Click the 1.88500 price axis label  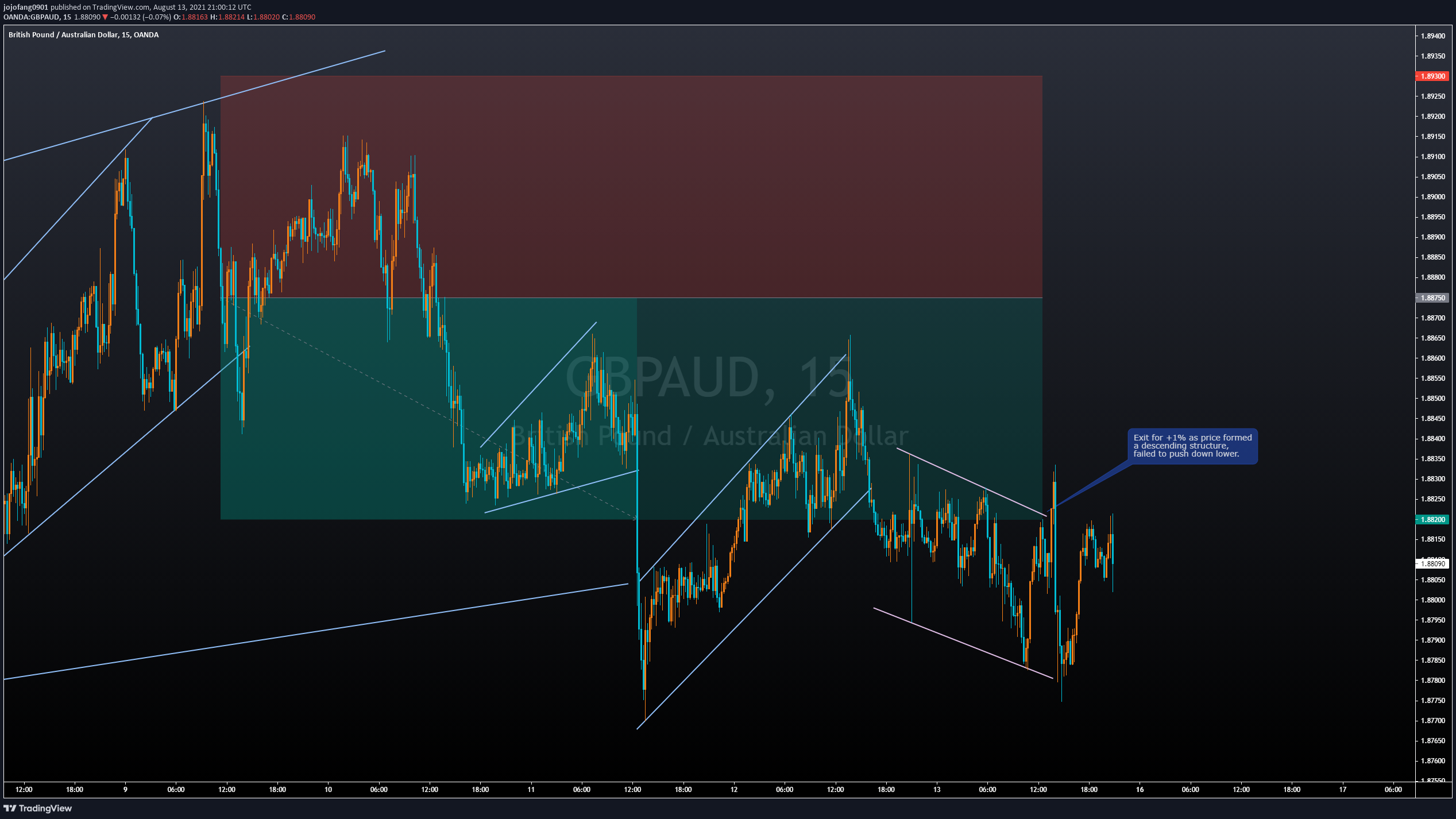(x=1432, y=399)
